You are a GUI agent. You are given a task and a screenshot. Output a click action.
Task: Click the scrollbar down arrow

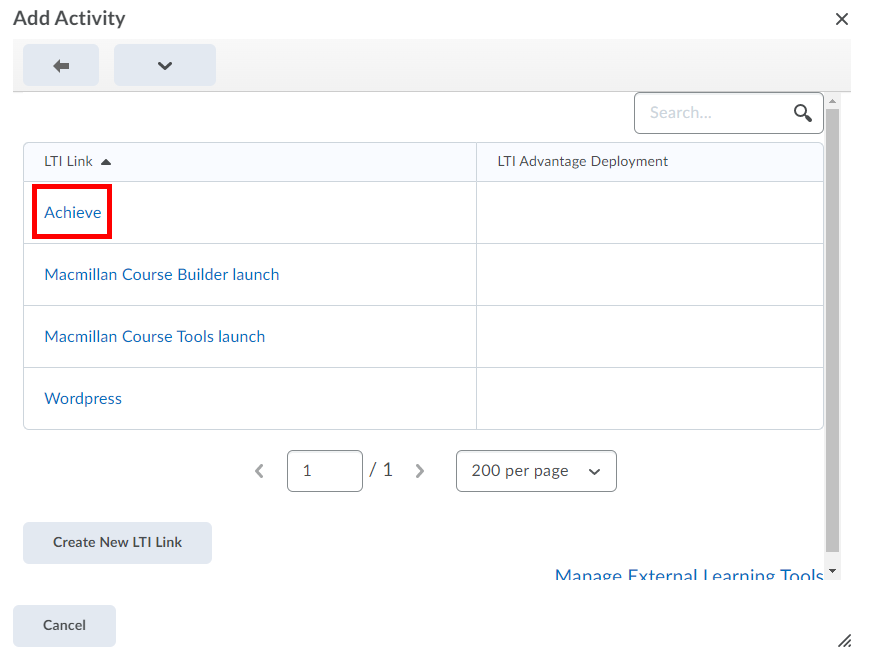point(832,571)
